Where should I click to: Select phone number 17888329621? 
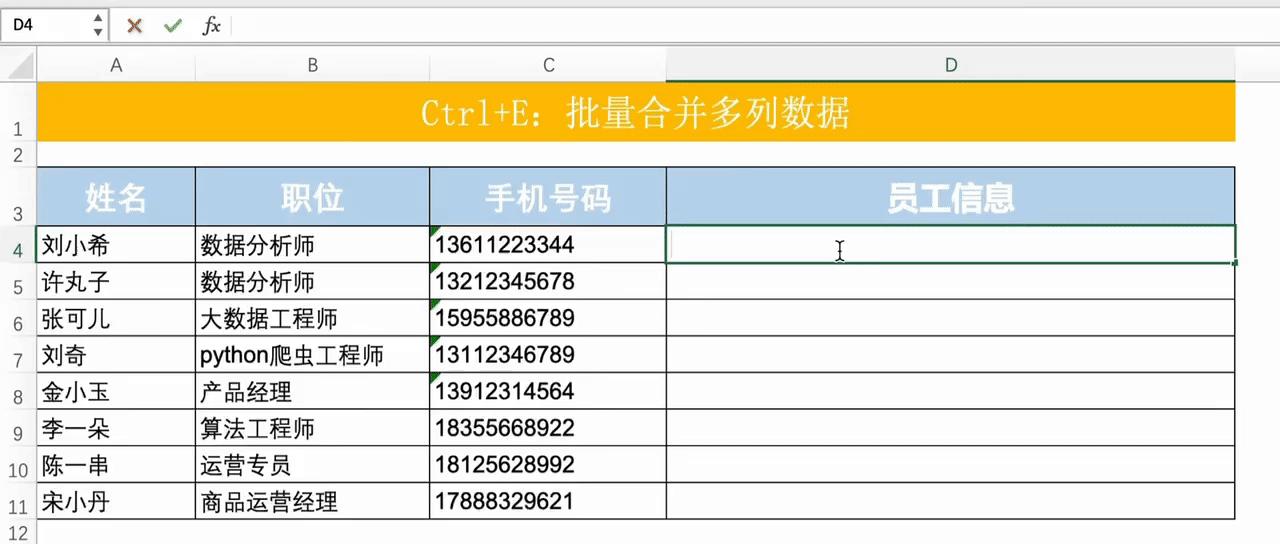point(548,501)
